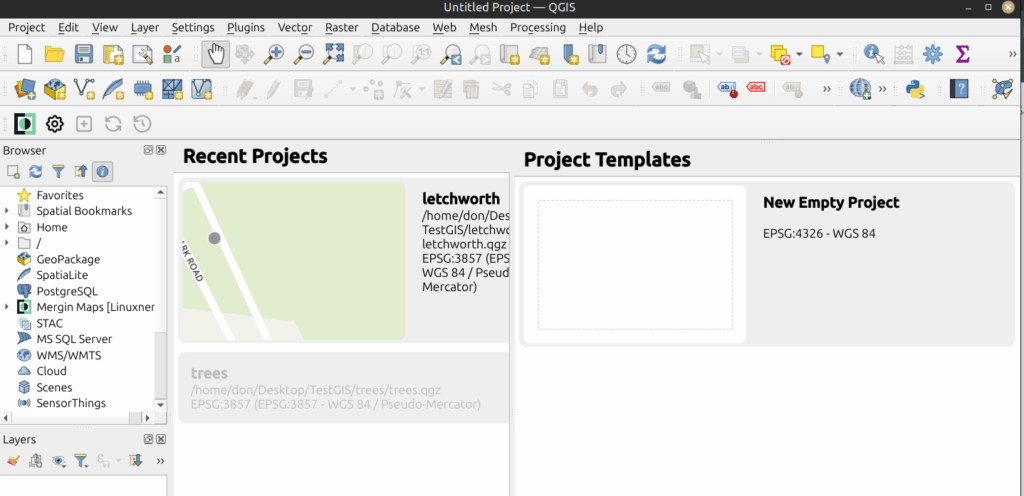Open the Project menu
Viewport: 1024px width, 496px height.
27,27
